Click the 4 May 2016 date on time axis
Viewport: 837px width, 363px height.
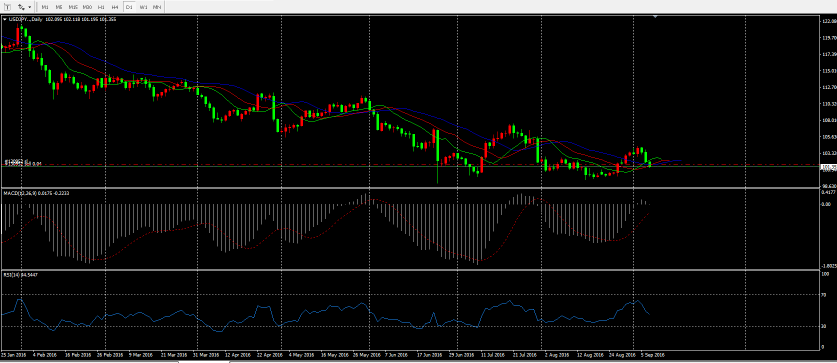[x=302, y=354]
